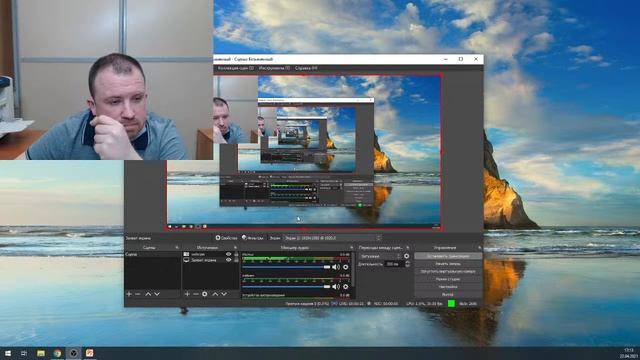Click Остановить трансляцию button
Image resolution: width=640 pixels, height=360 pixels.
click(x=448, y=256)
